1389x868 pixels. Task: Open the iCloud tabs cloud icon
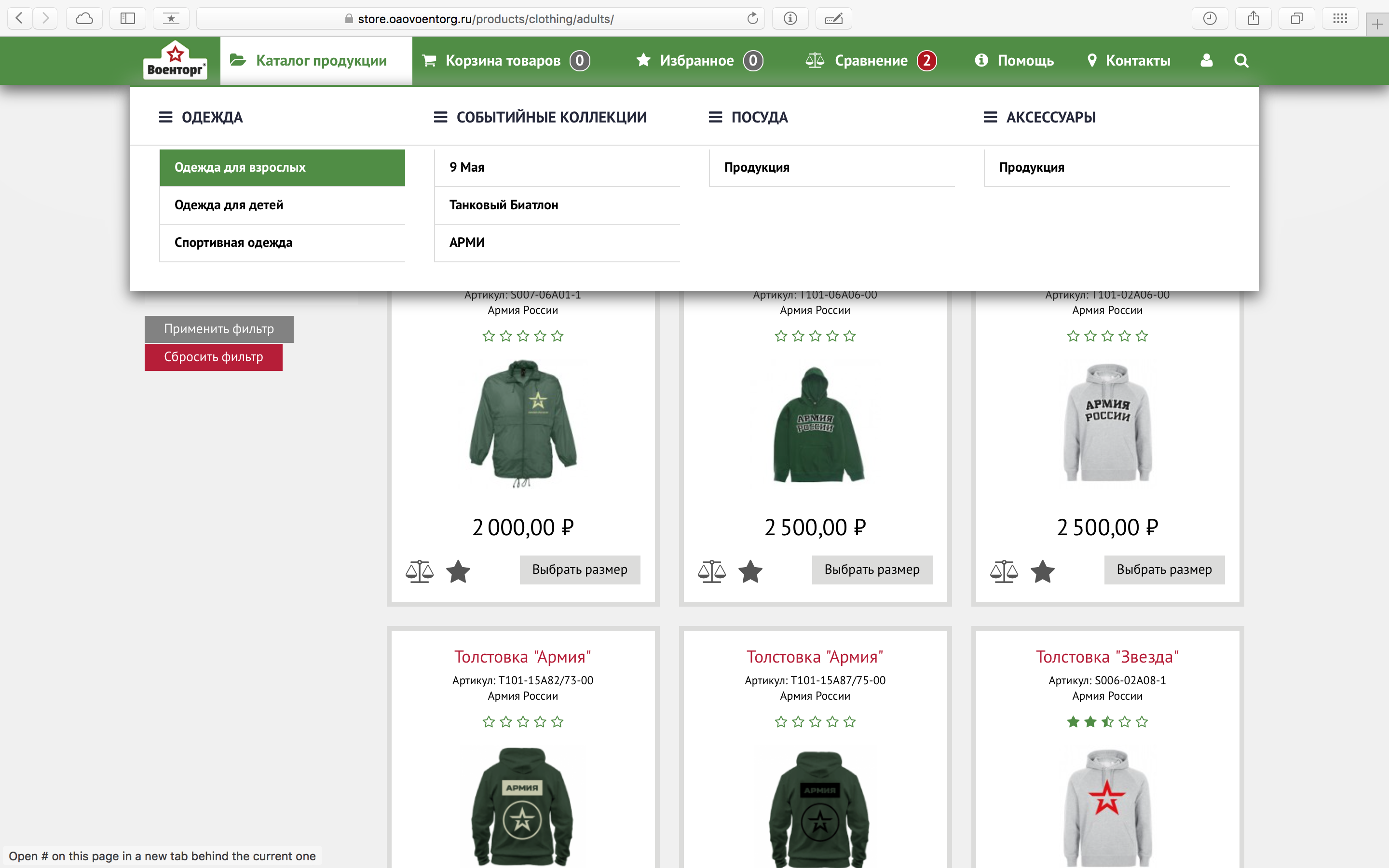click(x=84, y=18)
